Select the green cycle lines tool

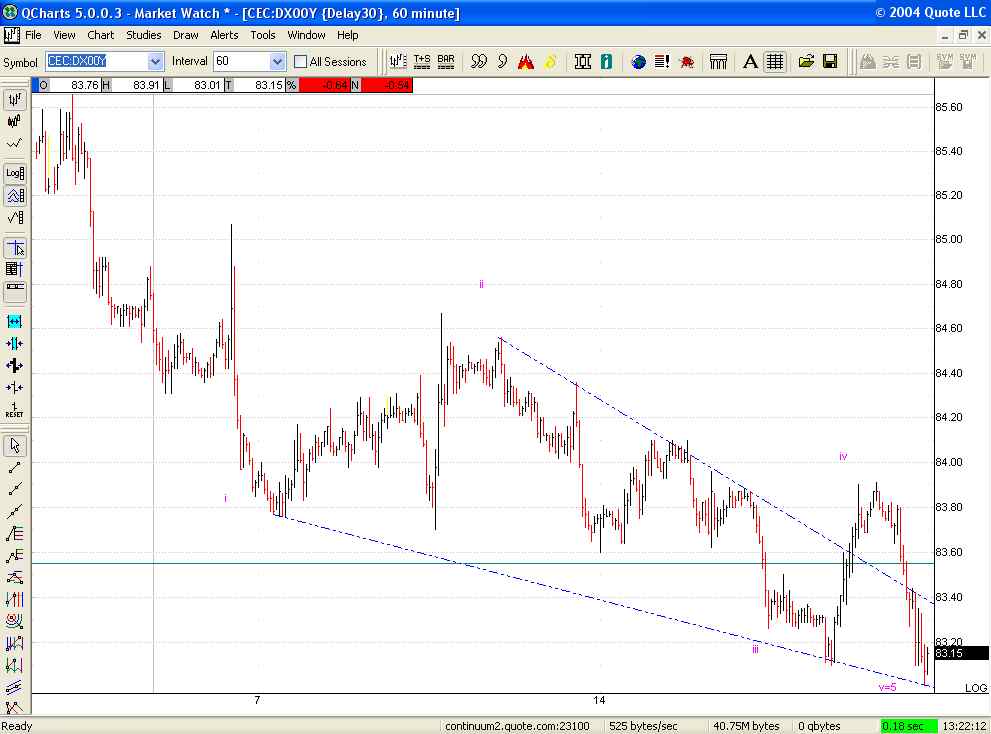tap(14, 664)
